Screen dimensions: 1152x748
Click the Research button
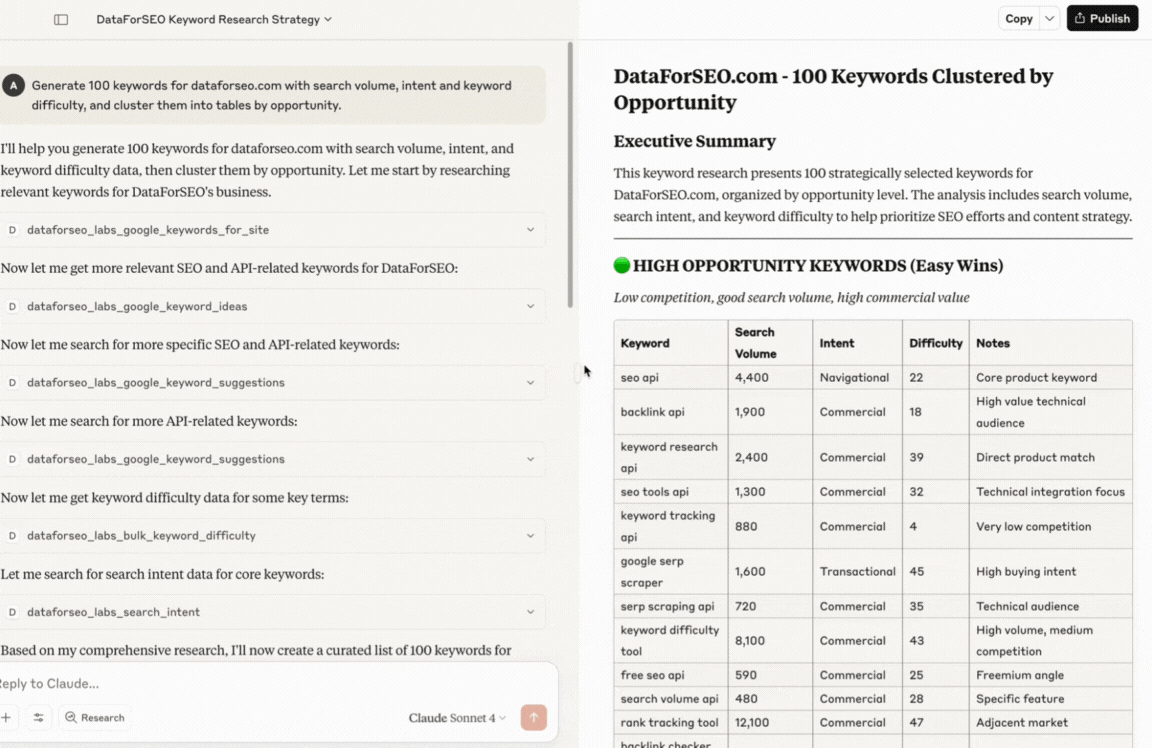pos(95,717)
